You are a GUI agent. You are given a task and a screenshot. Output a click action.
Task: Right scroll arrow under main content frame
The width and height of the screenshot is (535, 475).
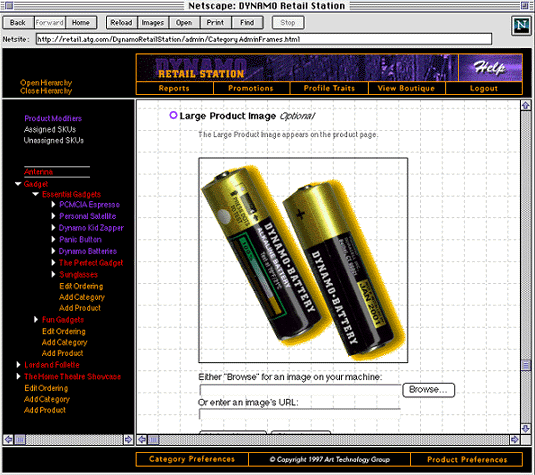515,440
